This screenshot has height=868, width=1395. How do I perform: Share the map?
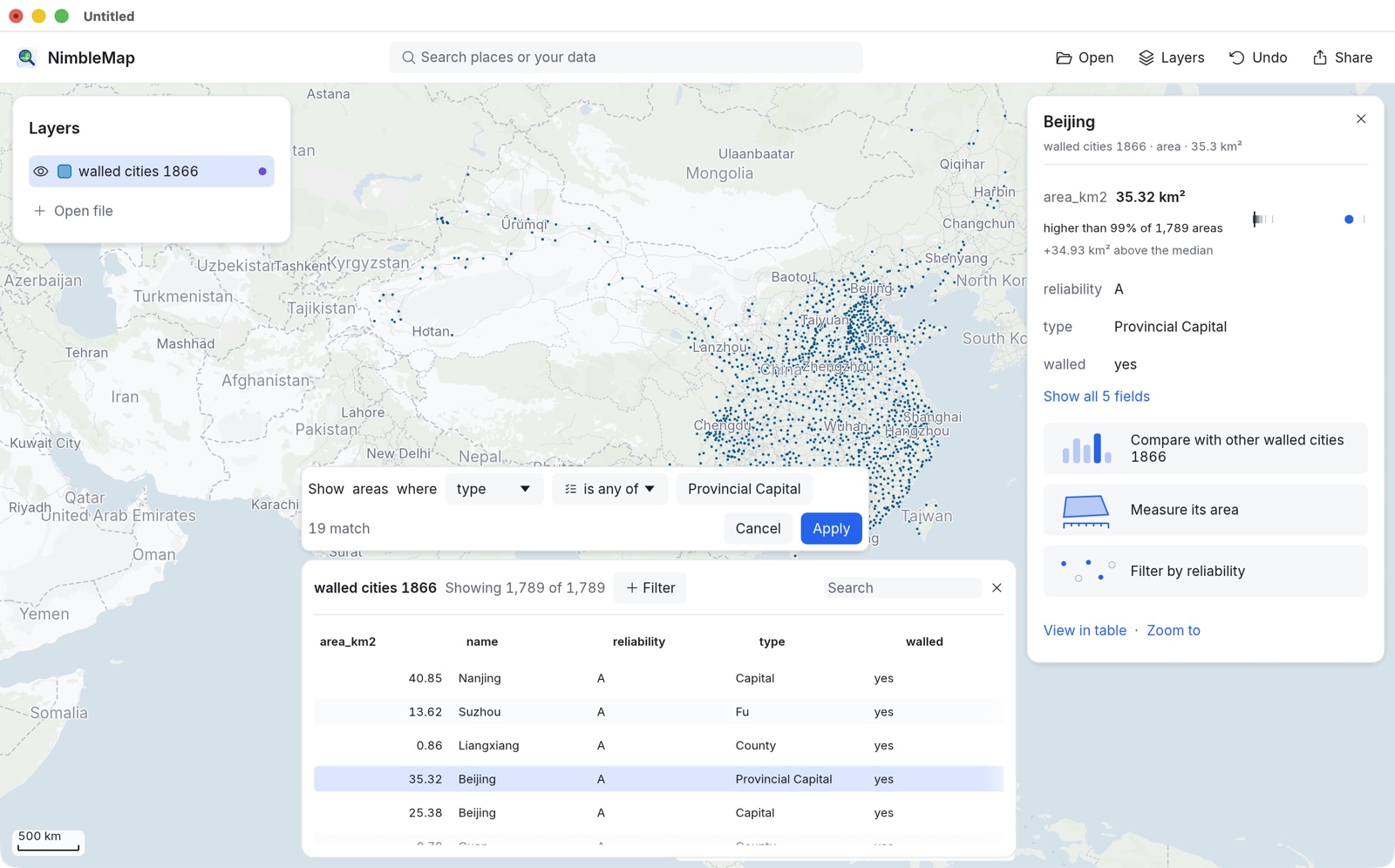click(x=1343, y=58)
